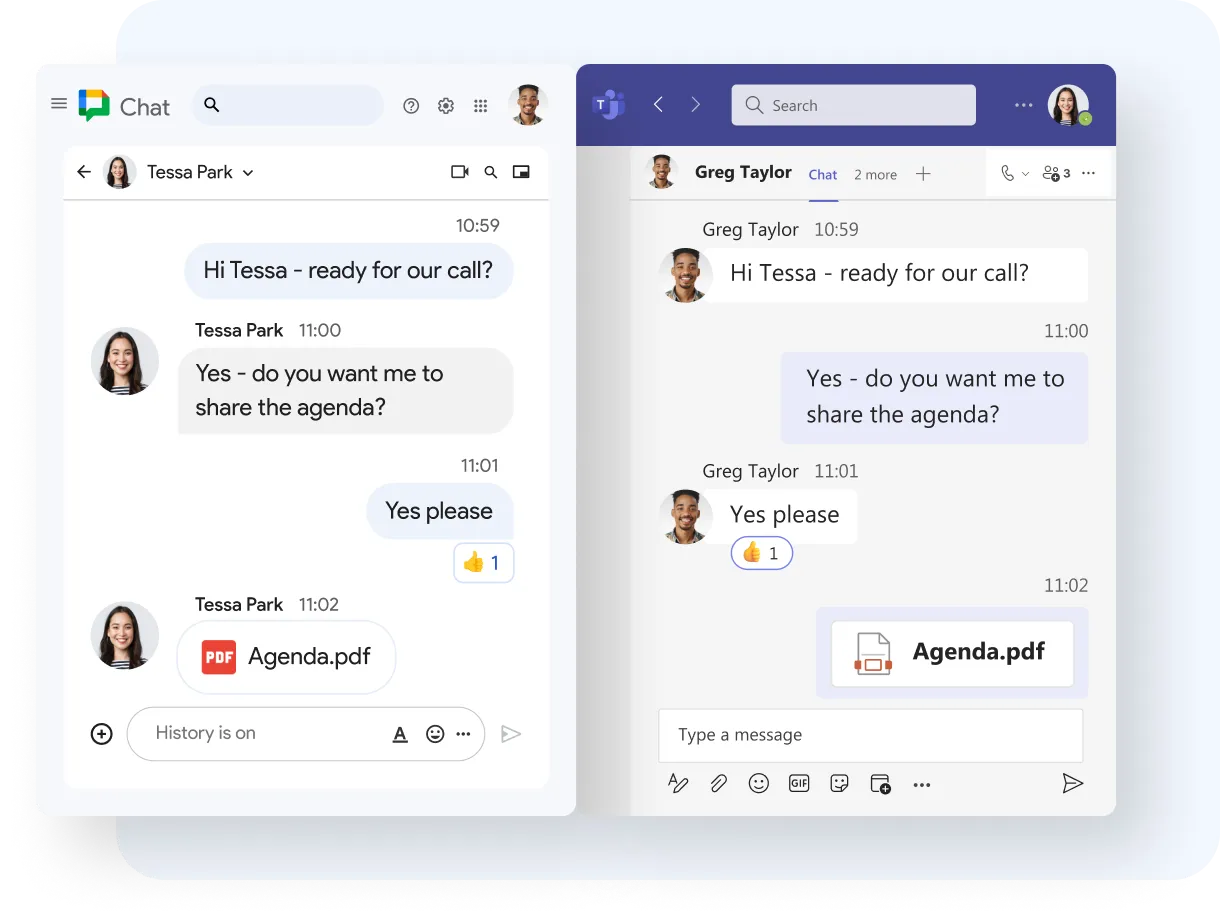
Task: Click Greg Taylor avatar beside Yes please
Action: [x=686, y=517]
